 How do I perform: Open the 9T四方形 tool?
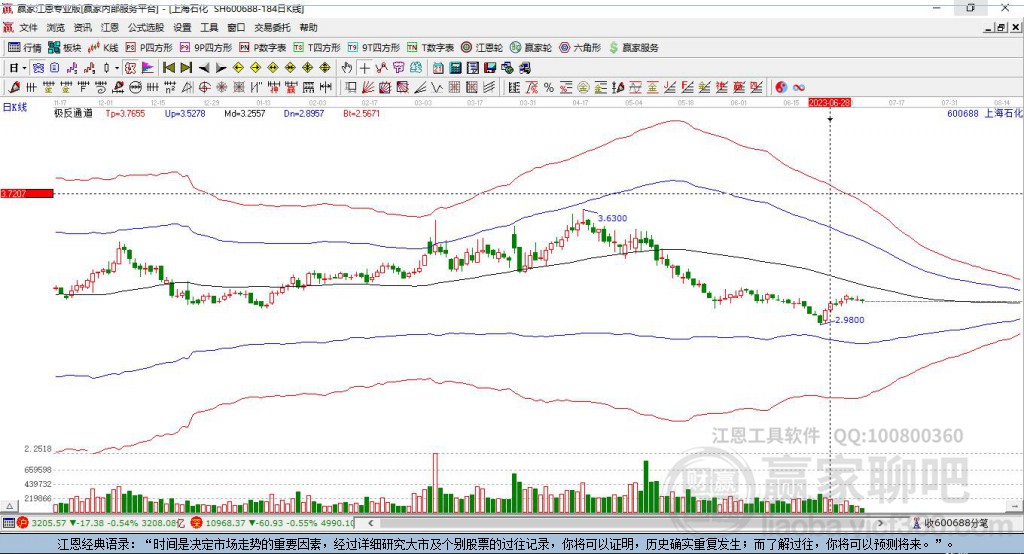click(x=374, y=48)
